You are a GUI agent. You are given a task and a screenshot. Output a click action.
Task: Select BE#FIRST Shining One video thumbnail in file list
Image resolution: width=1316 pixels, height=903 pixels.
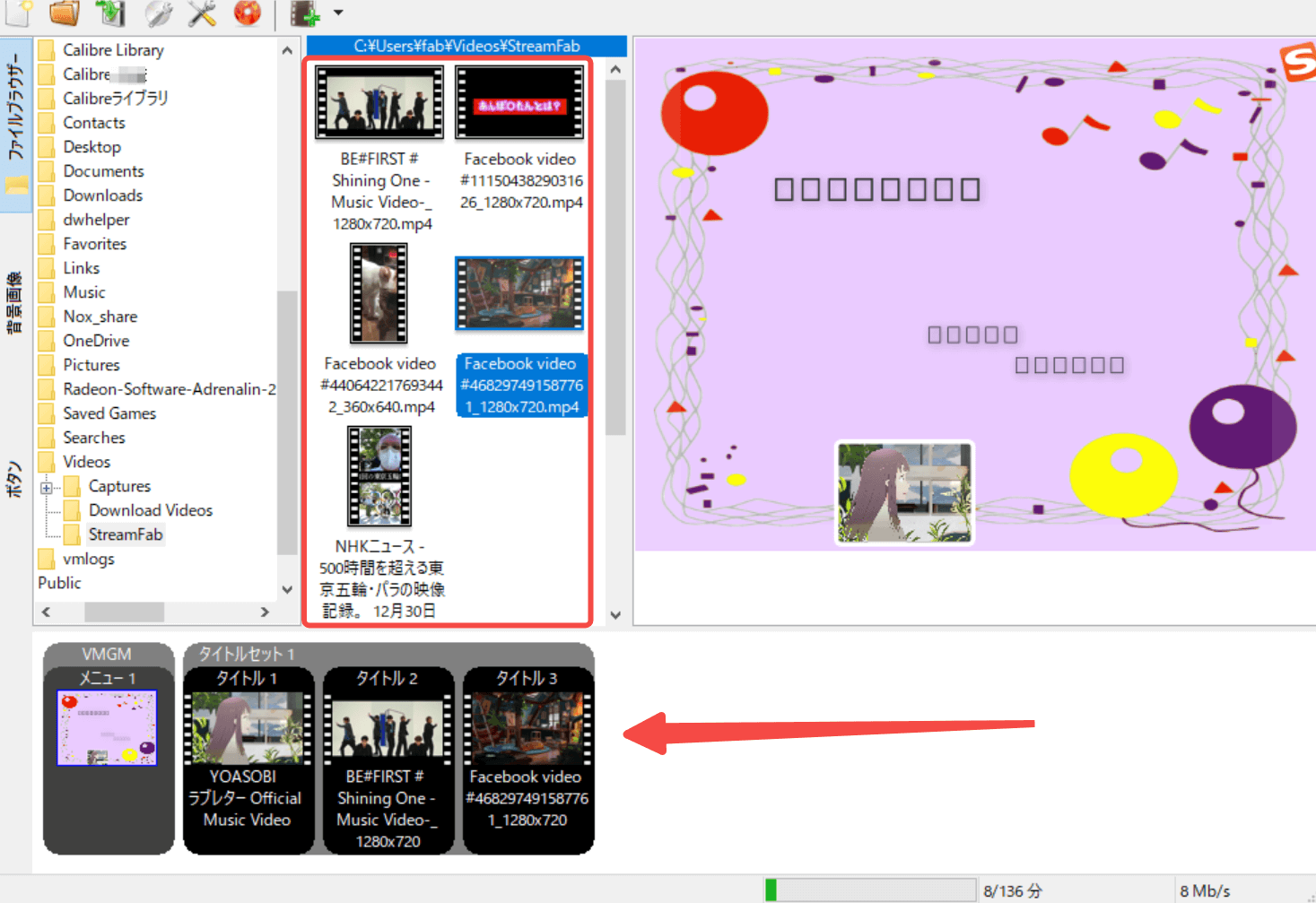[379, 102]
